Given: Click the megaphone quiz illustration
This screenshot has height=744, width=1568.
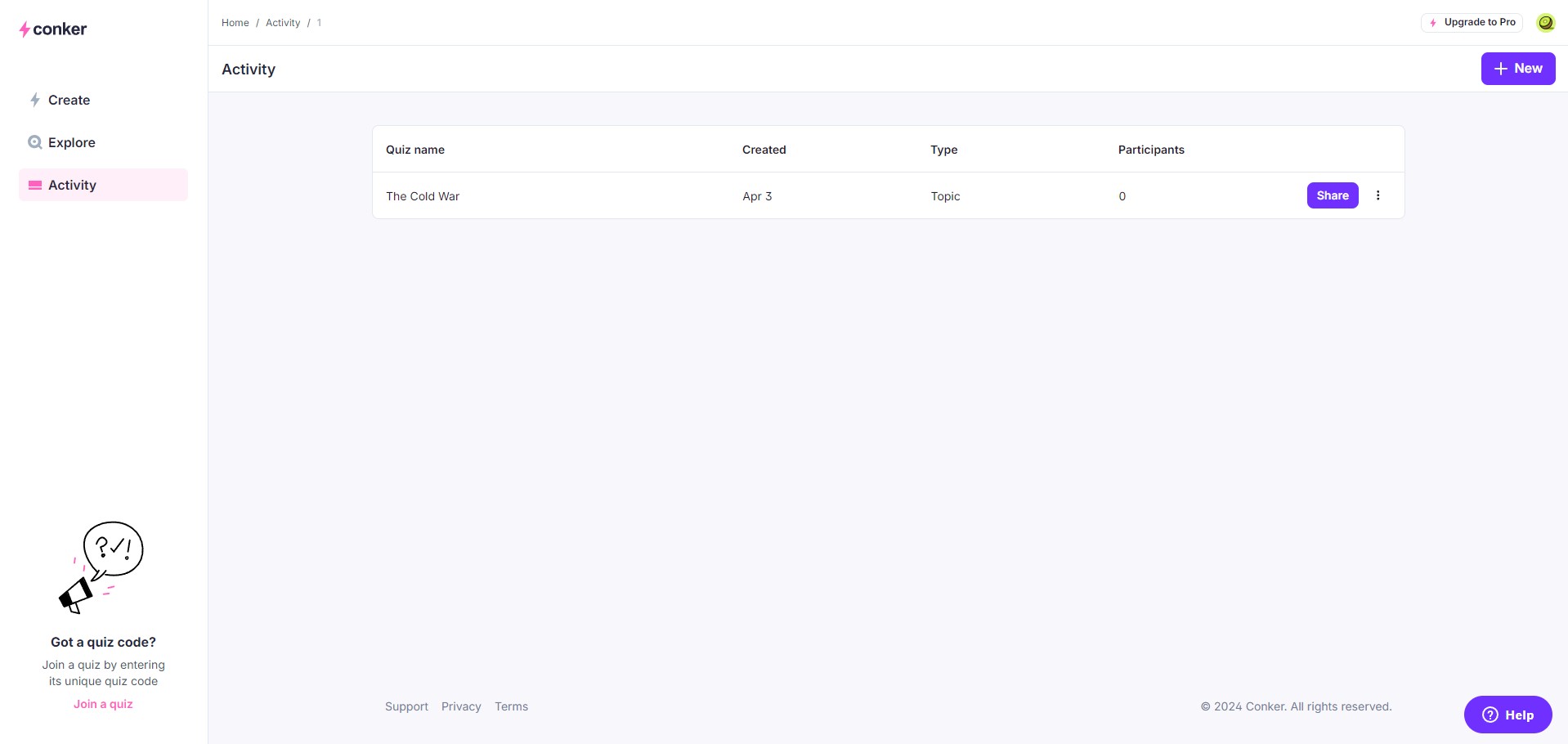Looking at the screenshot, I should pos(101,567).
